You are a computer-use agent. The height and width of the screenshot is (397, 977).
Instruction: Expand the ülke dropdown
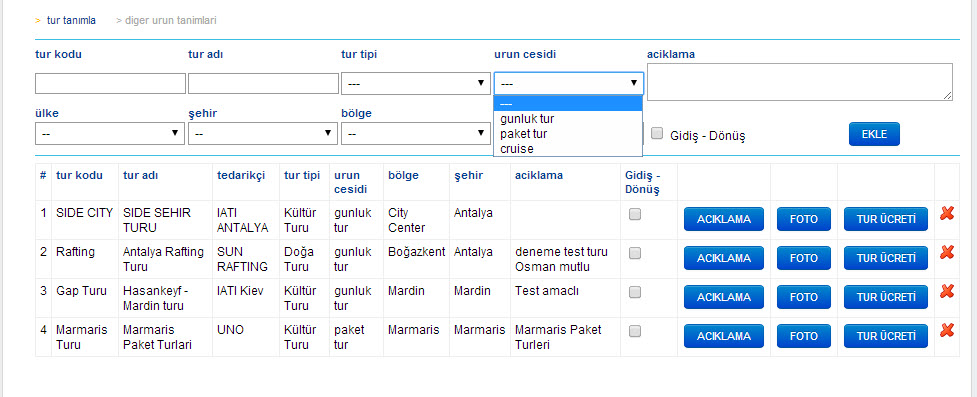point(110,133)
